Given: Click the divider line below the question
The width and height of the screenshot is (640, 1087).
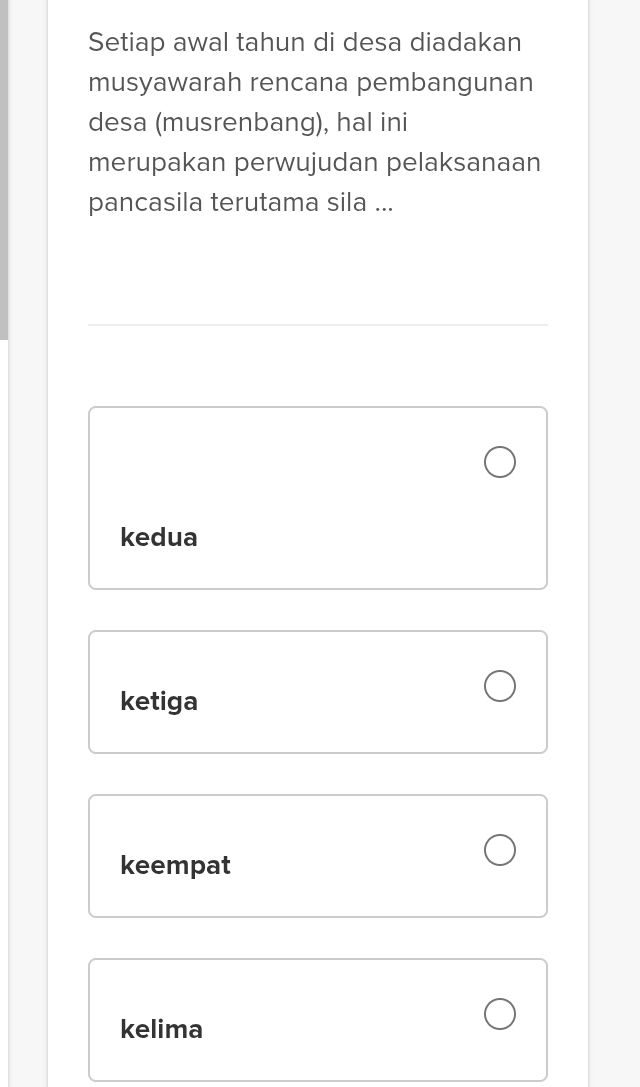Looking at the screenshot, I should click(x=318, y=324).
